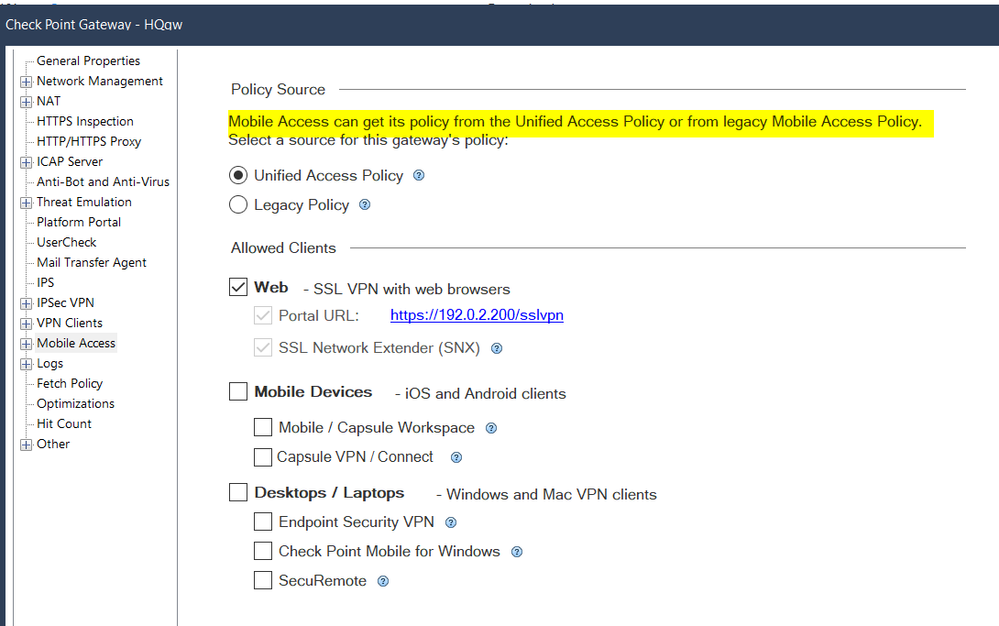Show help for Check Point Mobile for Windows
The image size is (999, 626).
point(517,552)
